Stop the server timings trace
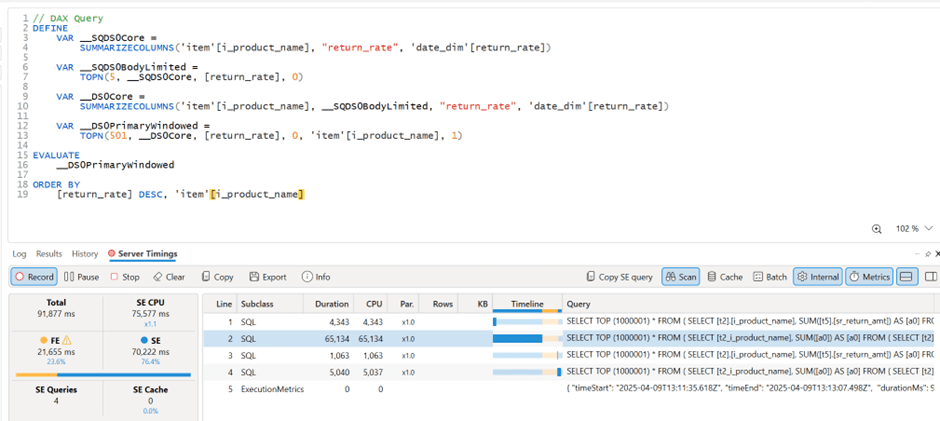 (125, 277)
